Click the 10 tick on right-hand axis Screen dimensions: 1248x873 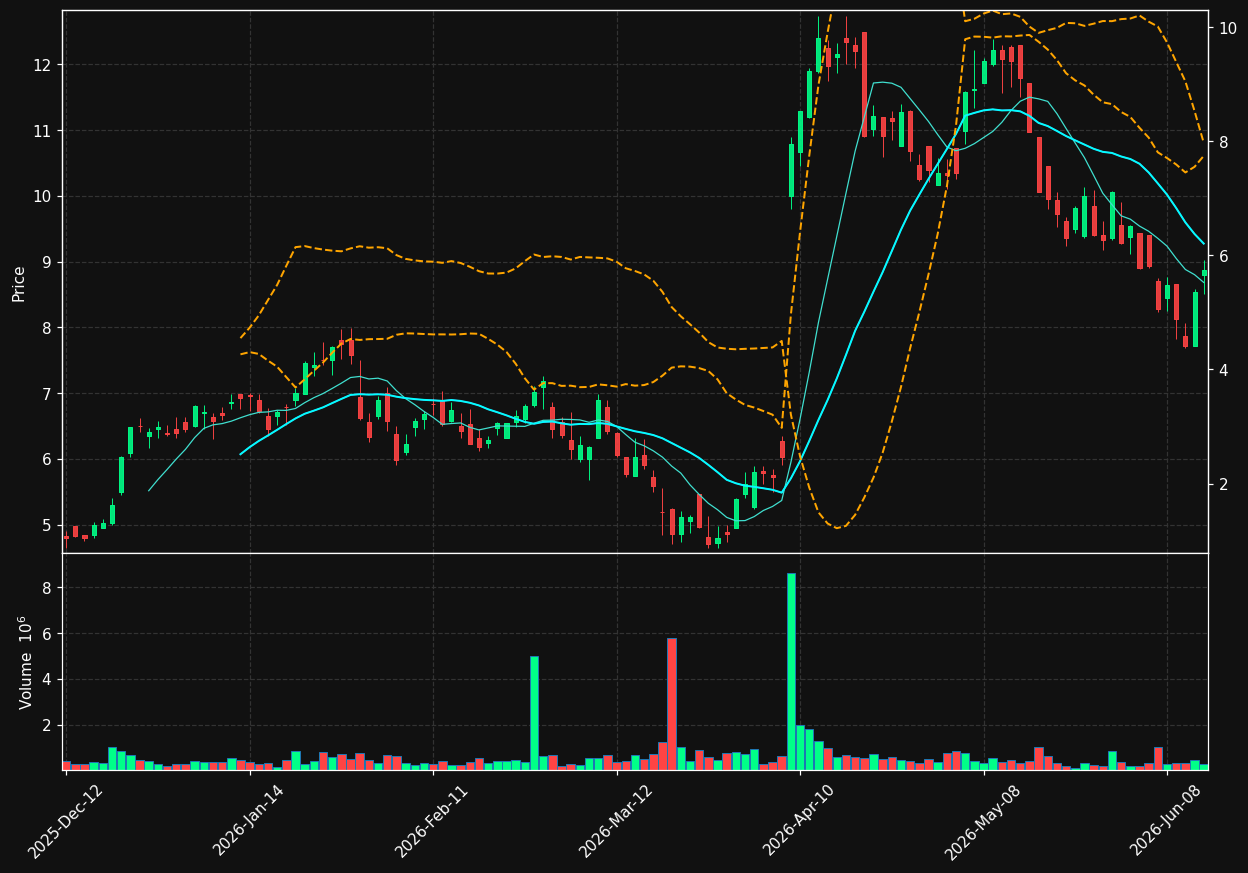coord(1227,28)
